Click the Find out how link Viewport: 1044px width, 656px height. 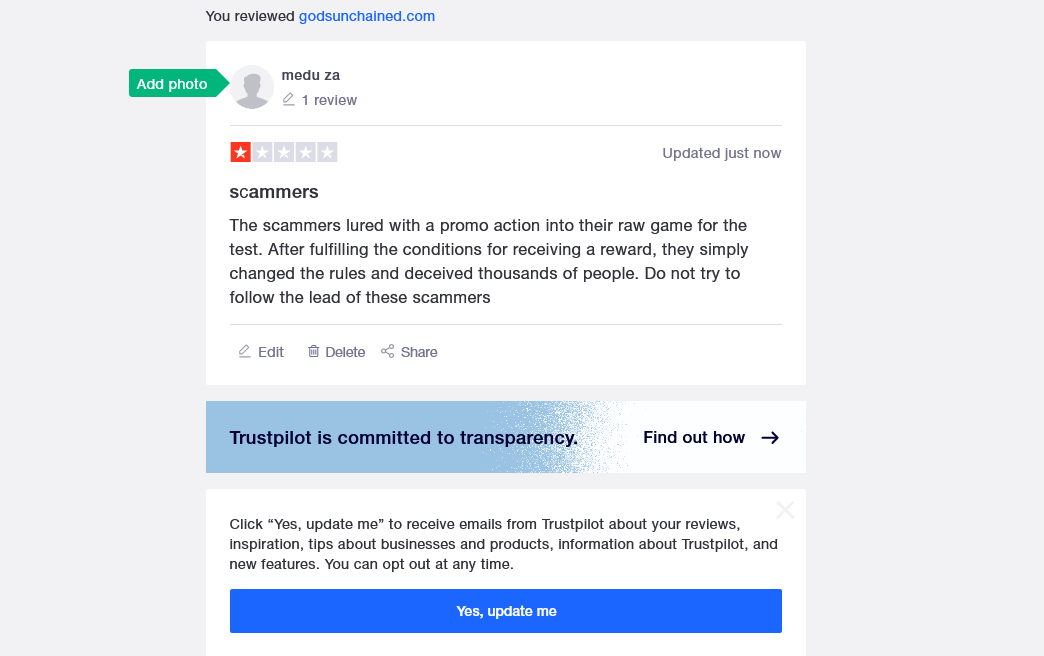(694, 438)
